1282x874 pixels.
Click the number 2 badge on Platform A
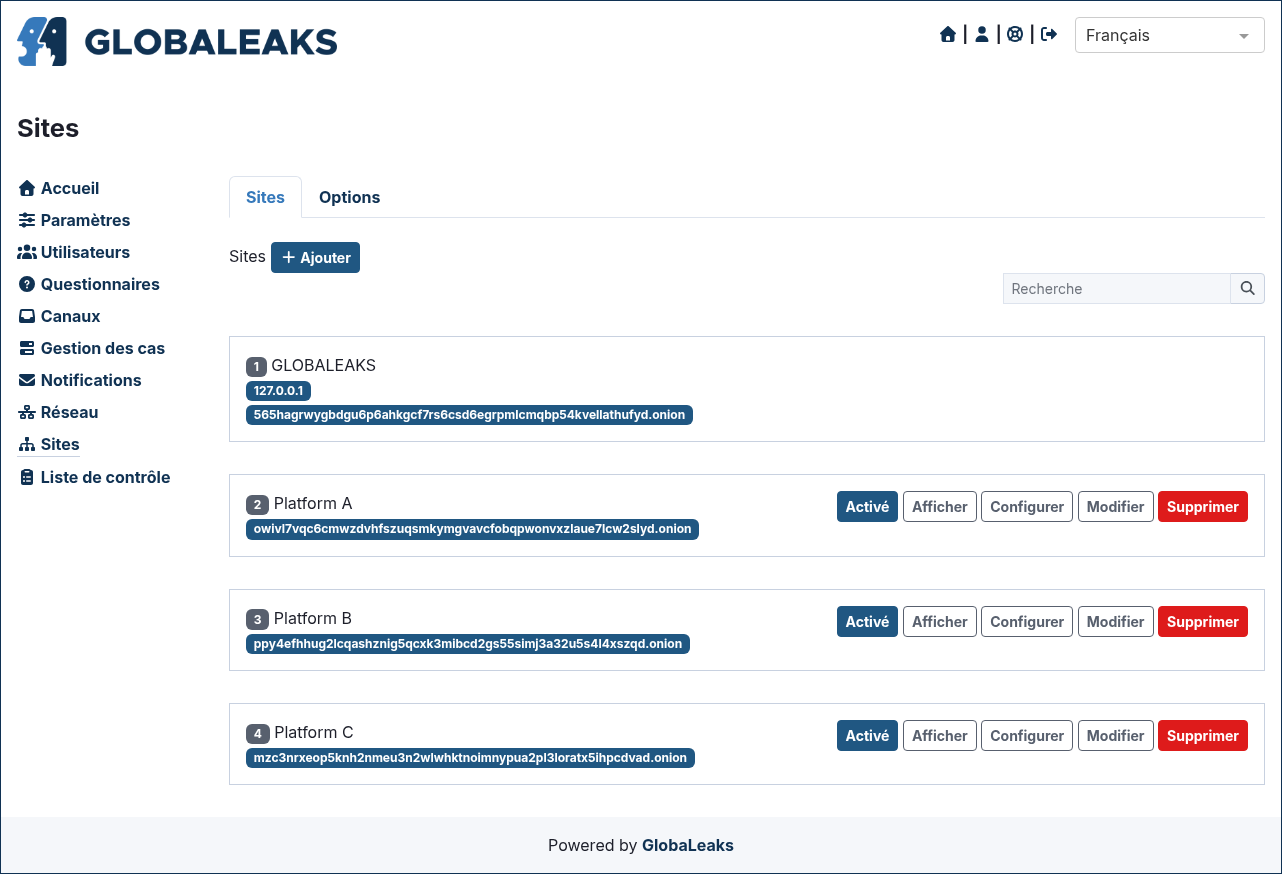point(258,504)
